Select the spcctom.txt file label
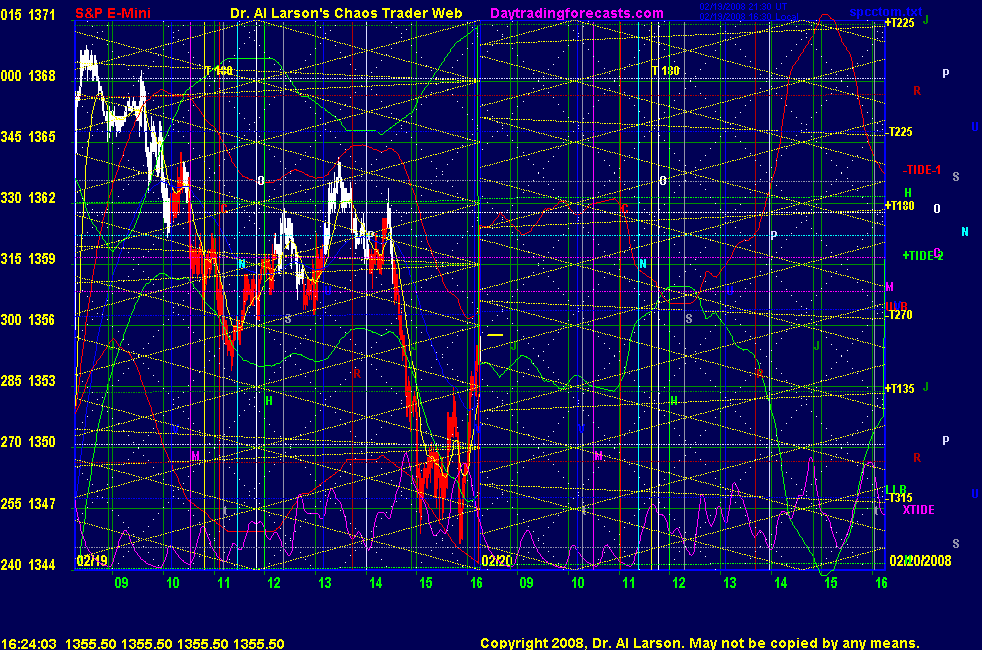982x650 pixels. 886,12
